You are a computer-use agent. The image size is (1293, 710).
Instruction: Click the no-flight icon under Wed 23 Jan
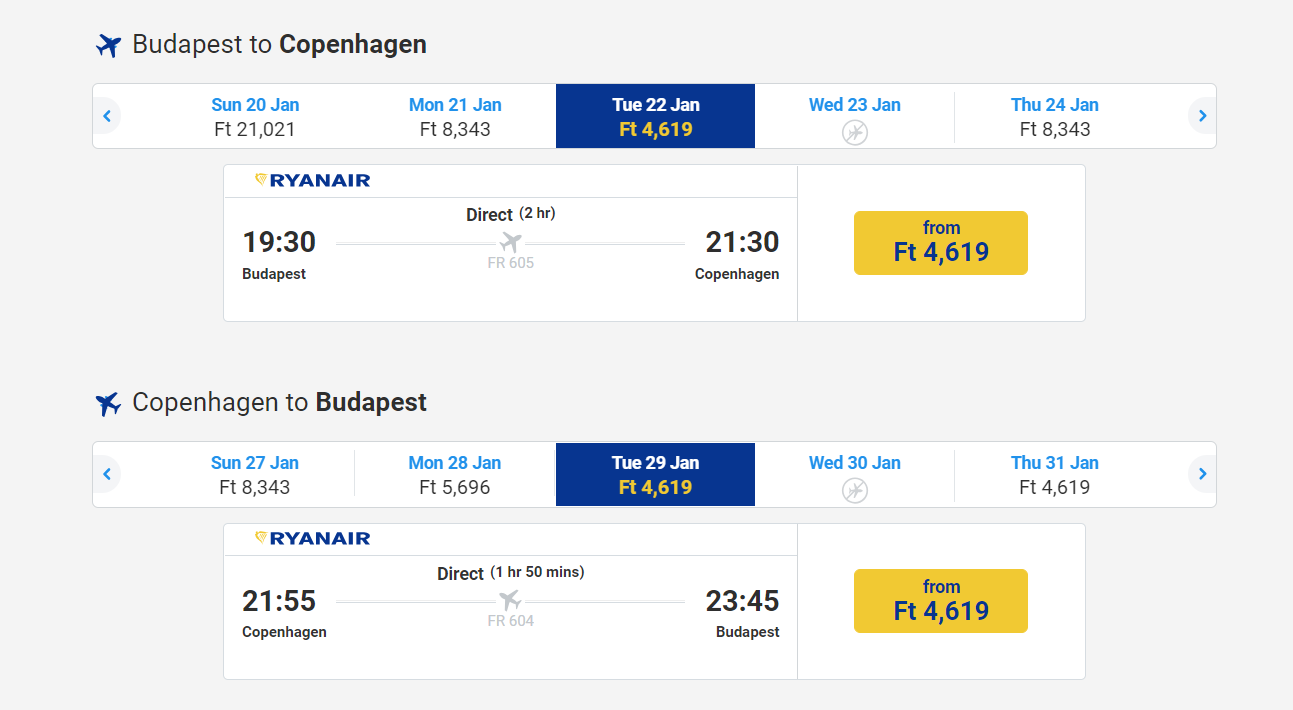[x=855, y=132]
